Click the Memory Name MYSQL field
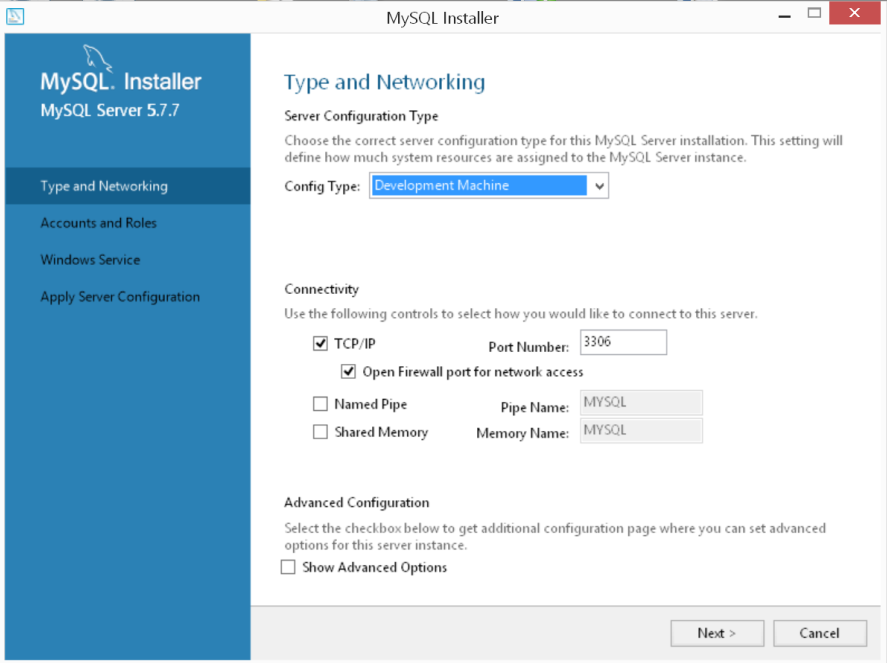 coord(641,430)
